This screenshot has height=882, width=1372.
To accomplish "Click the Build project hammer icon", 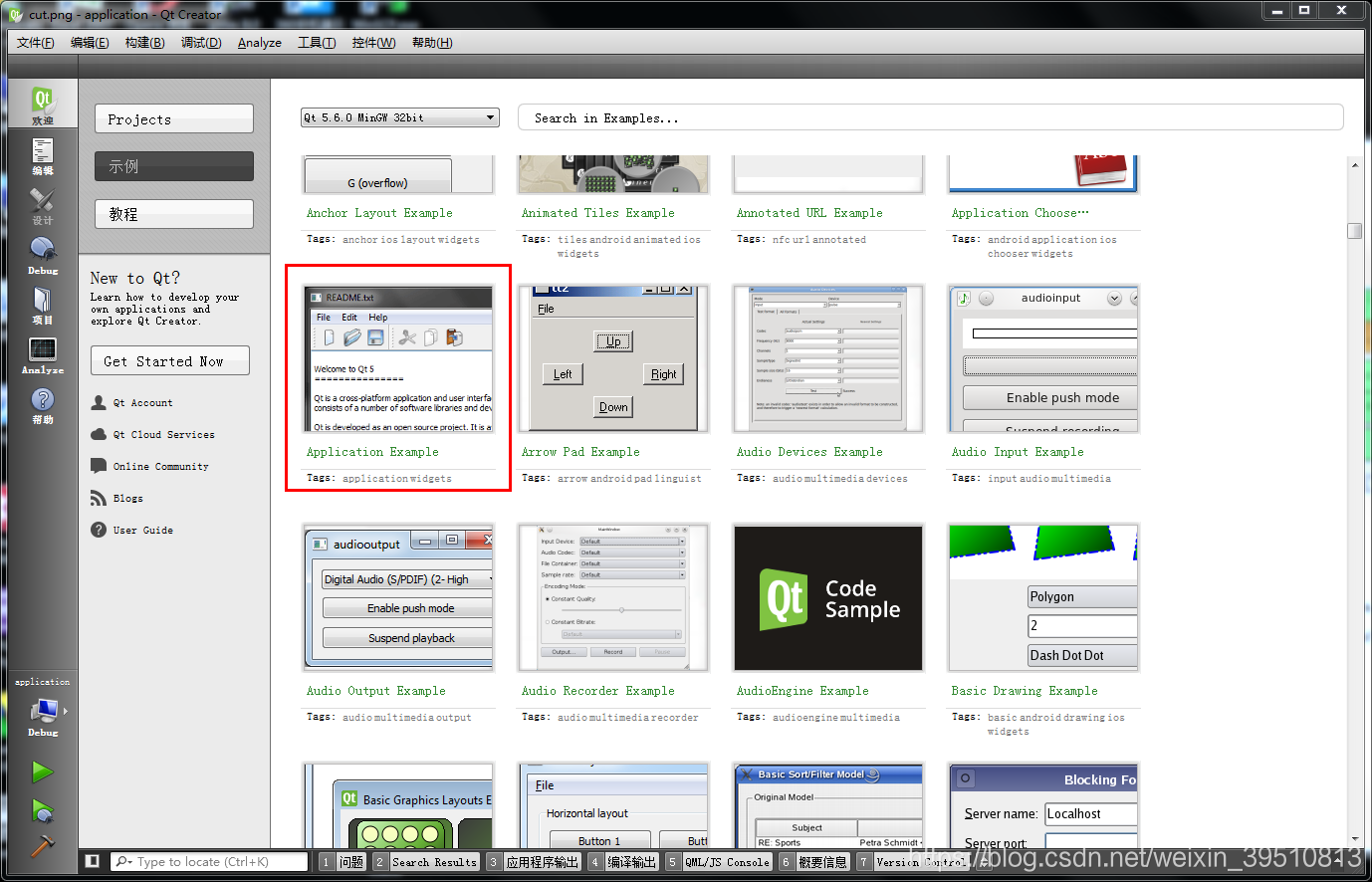I will pos(42,846).
